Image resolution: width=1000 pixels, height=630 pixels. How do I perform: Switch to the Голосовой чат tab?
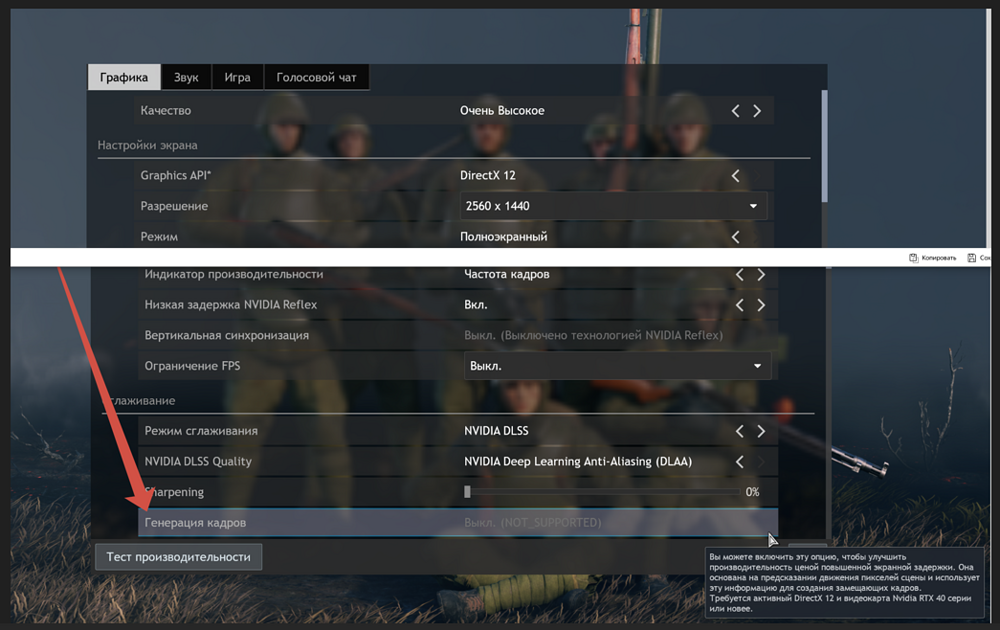click(316, 77)
